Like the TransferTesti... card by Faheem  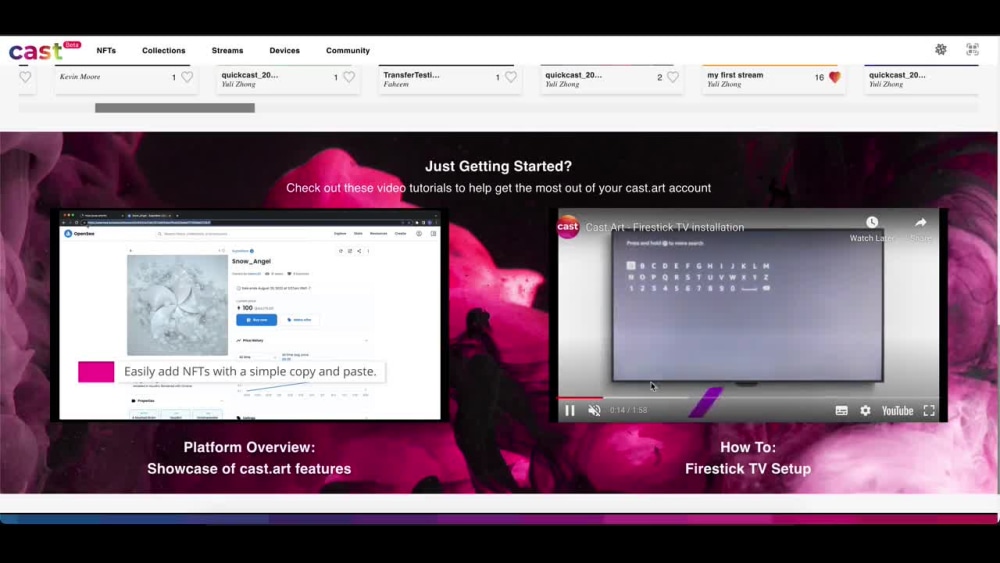pos(511,77)
